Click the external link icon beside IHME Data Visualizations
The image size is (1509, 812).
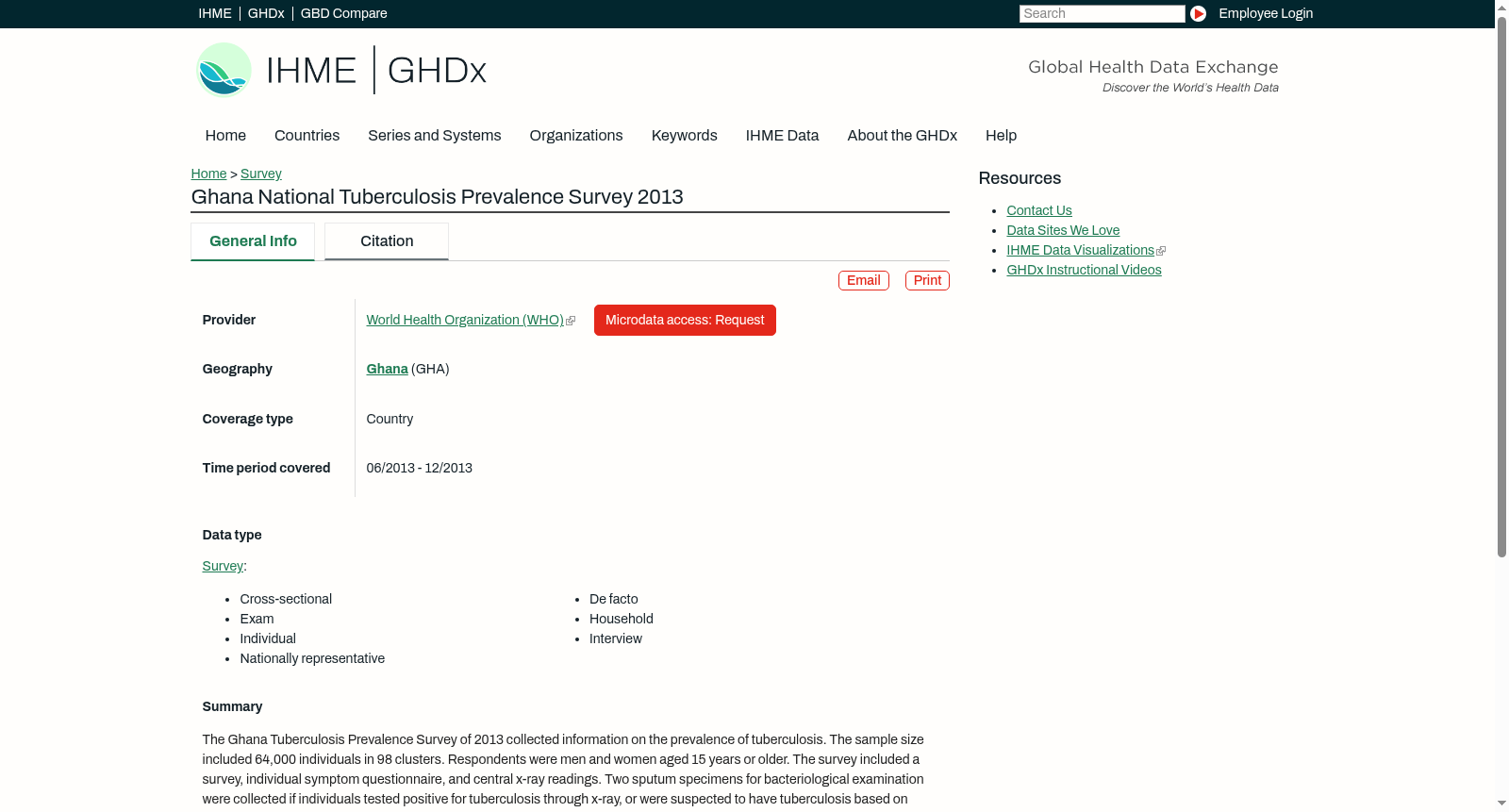tap(1161, 251)
